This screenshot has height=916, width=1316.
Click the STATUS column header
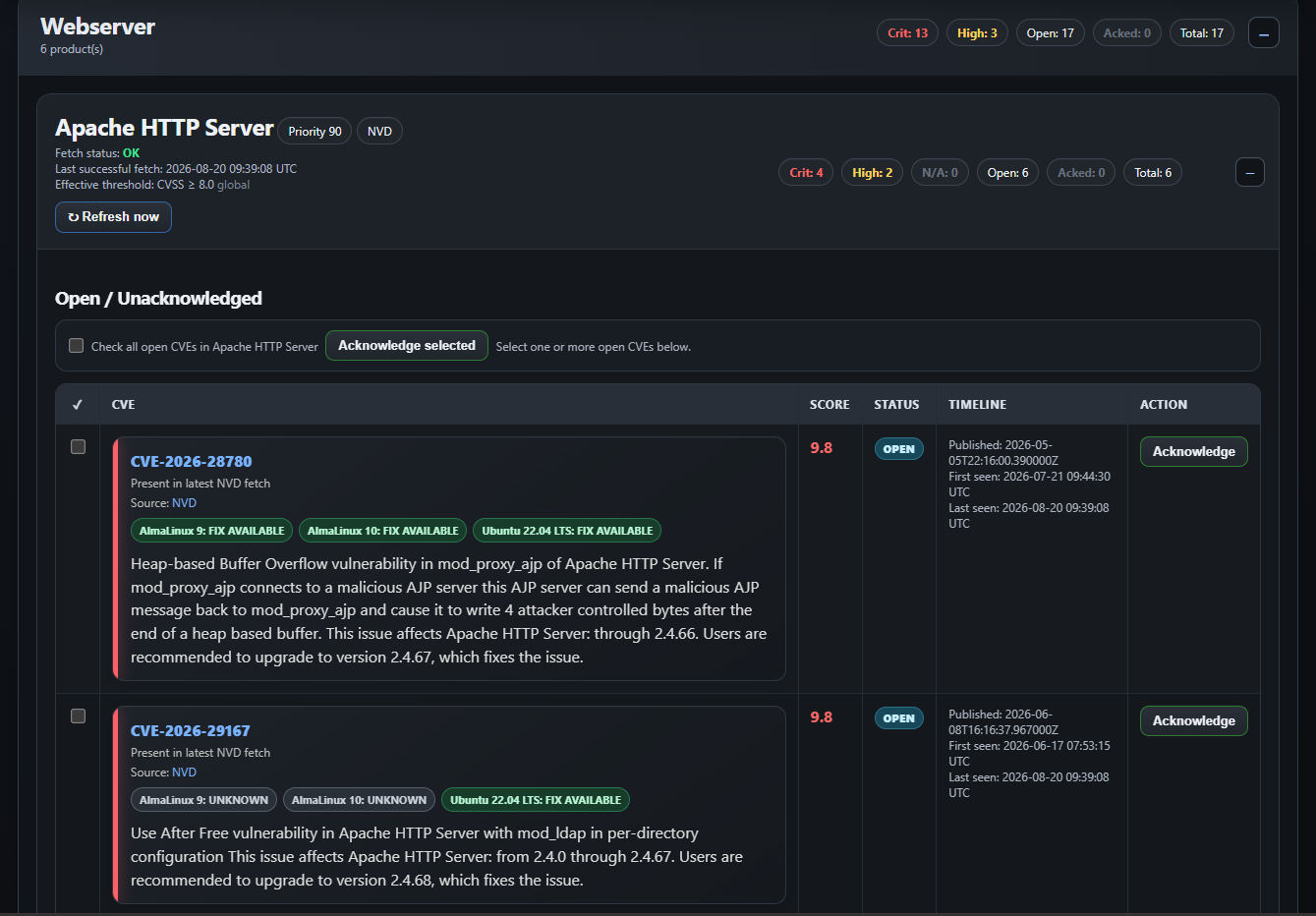point(897,405)
